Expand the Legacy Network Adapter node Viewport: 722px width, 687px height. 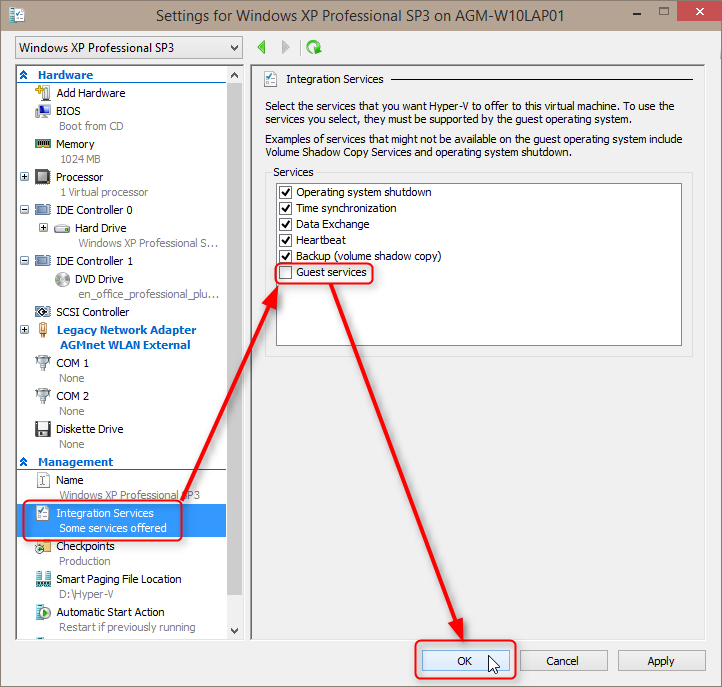(24, 330)
